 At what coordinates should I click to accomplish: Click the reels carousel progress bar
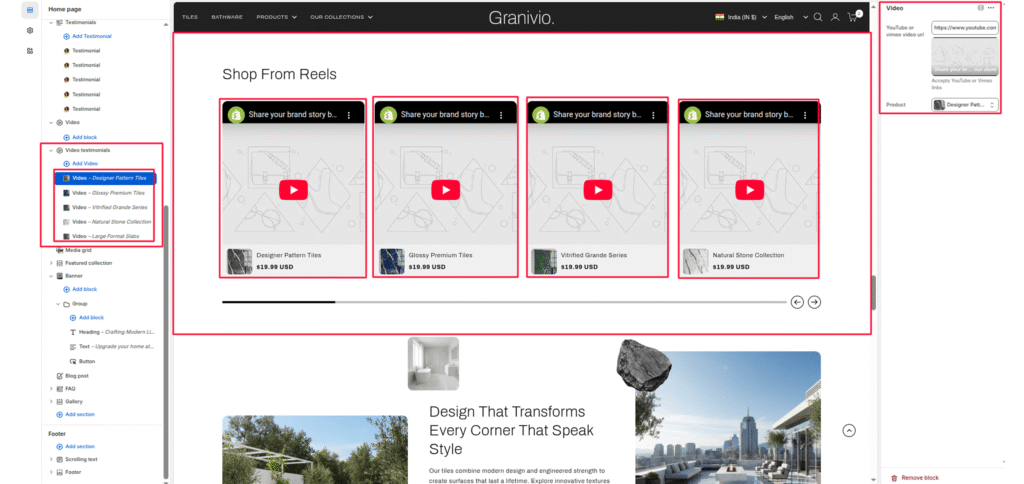500,302
